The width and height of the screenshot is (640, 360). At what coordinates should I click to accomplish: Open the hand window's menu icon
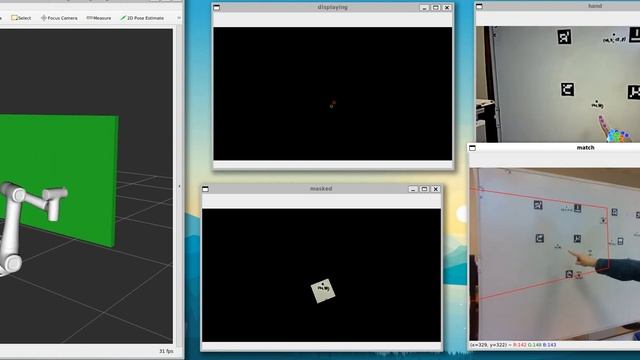479,6
